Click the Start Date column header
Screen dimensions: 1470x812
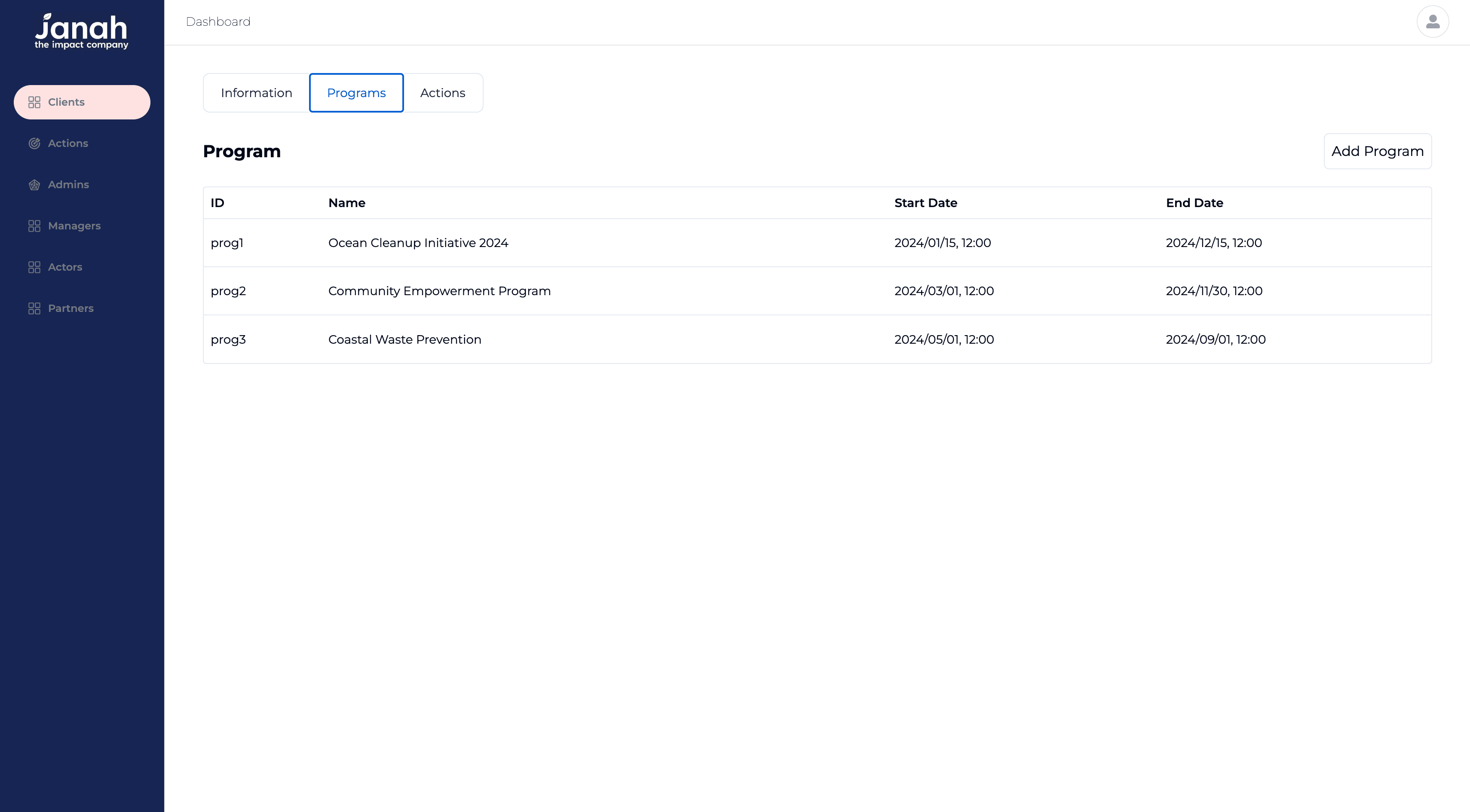point(925,203)
